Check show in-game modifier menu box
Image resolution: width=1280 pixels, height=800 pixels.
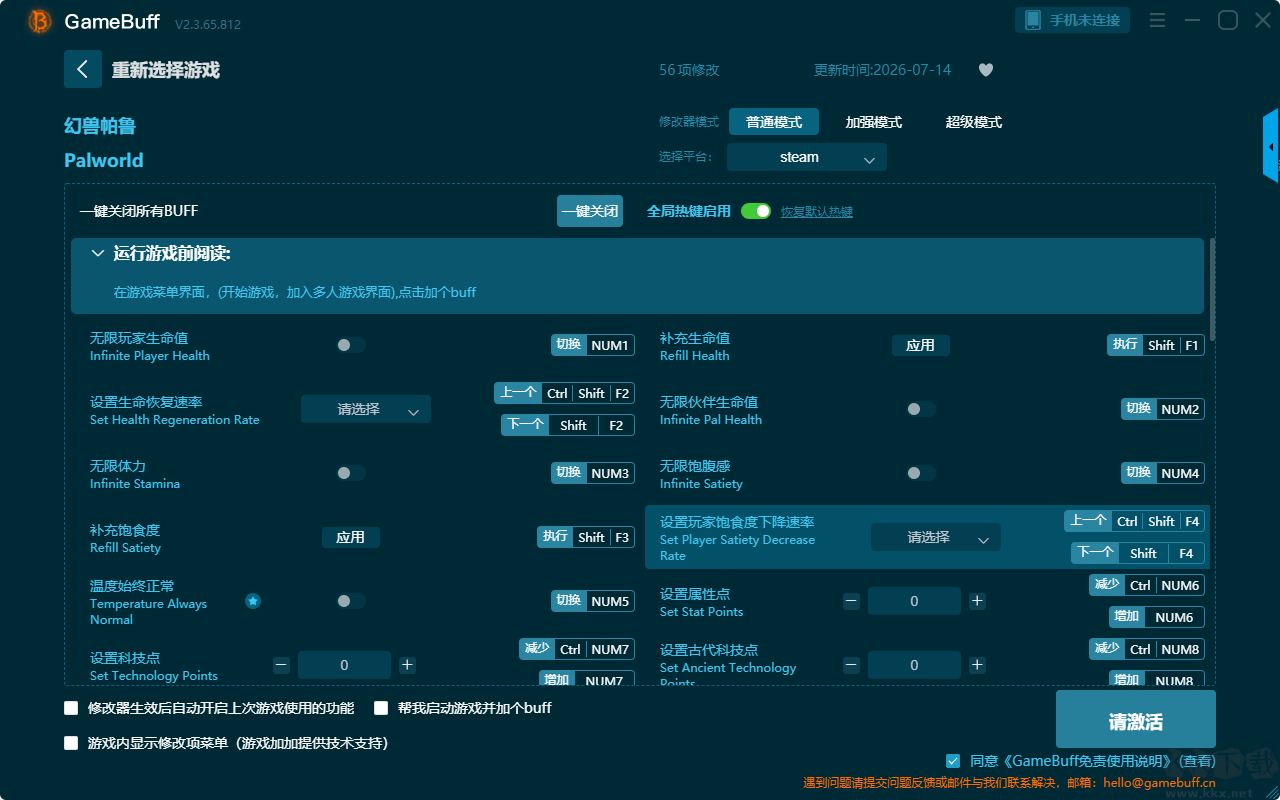point(71,743)
